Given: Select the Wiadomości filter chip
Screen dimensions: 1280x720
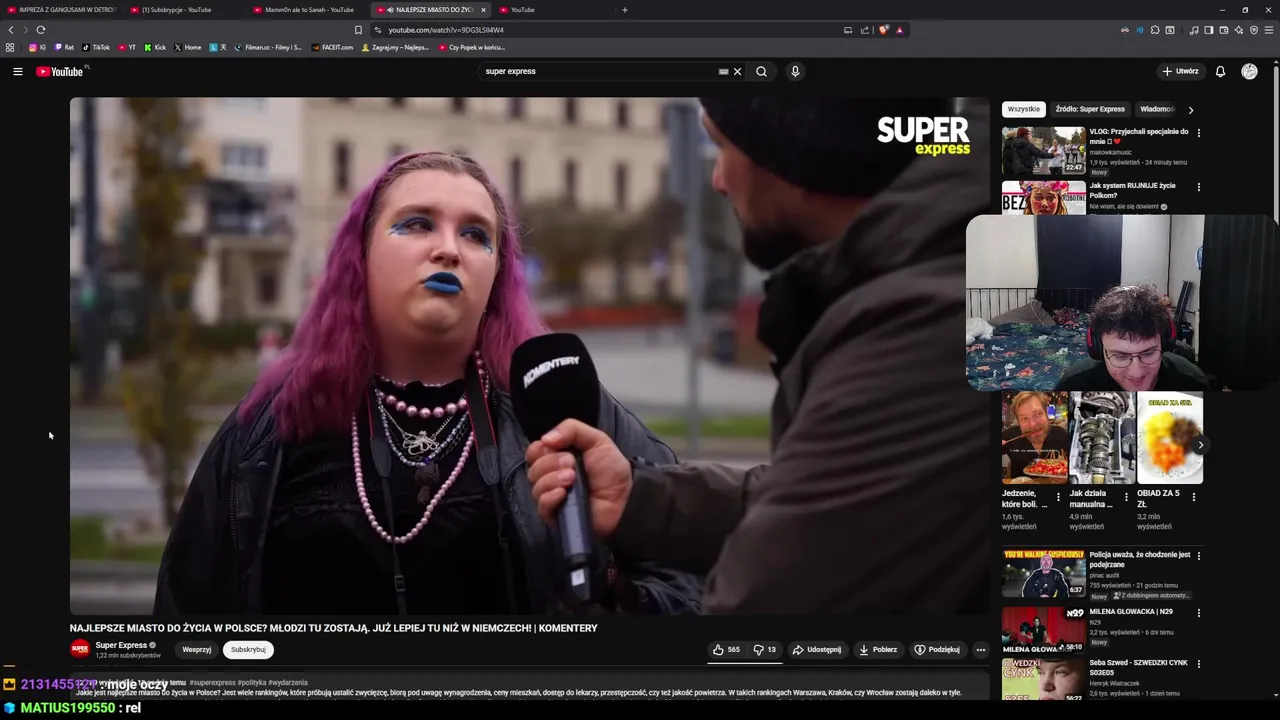Looking at the screenshot, I should point(1157,109).
